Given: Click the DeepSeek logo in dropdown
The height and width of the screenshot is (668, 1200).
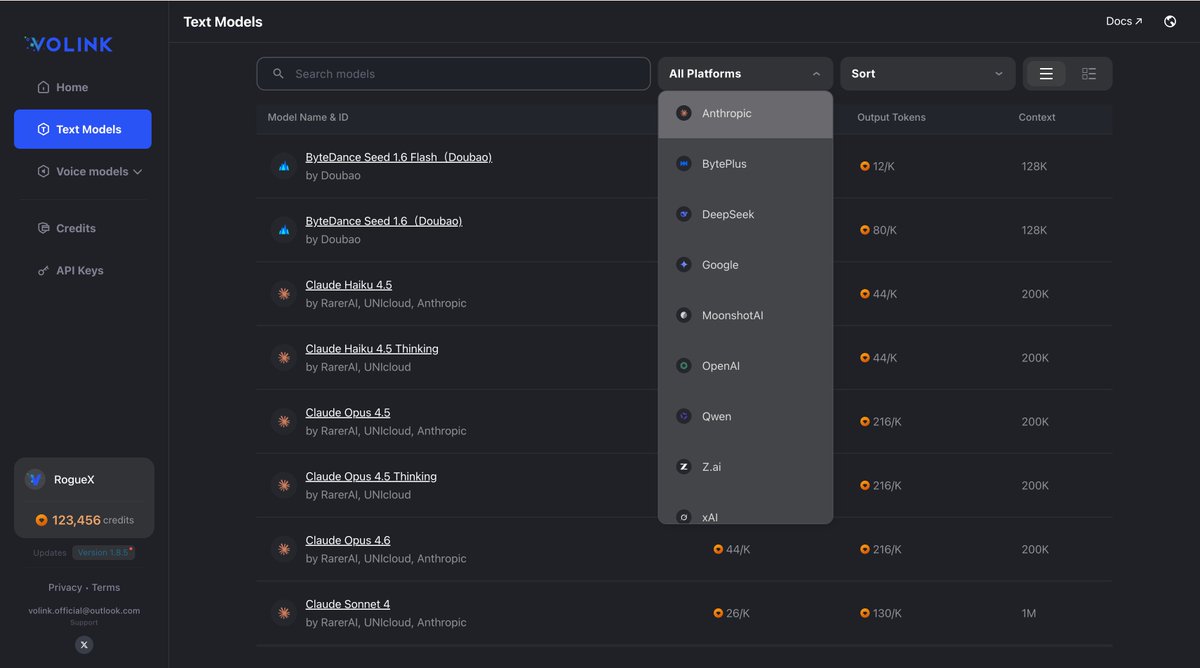Looking at the screenshot, I should tap(684, 214).
